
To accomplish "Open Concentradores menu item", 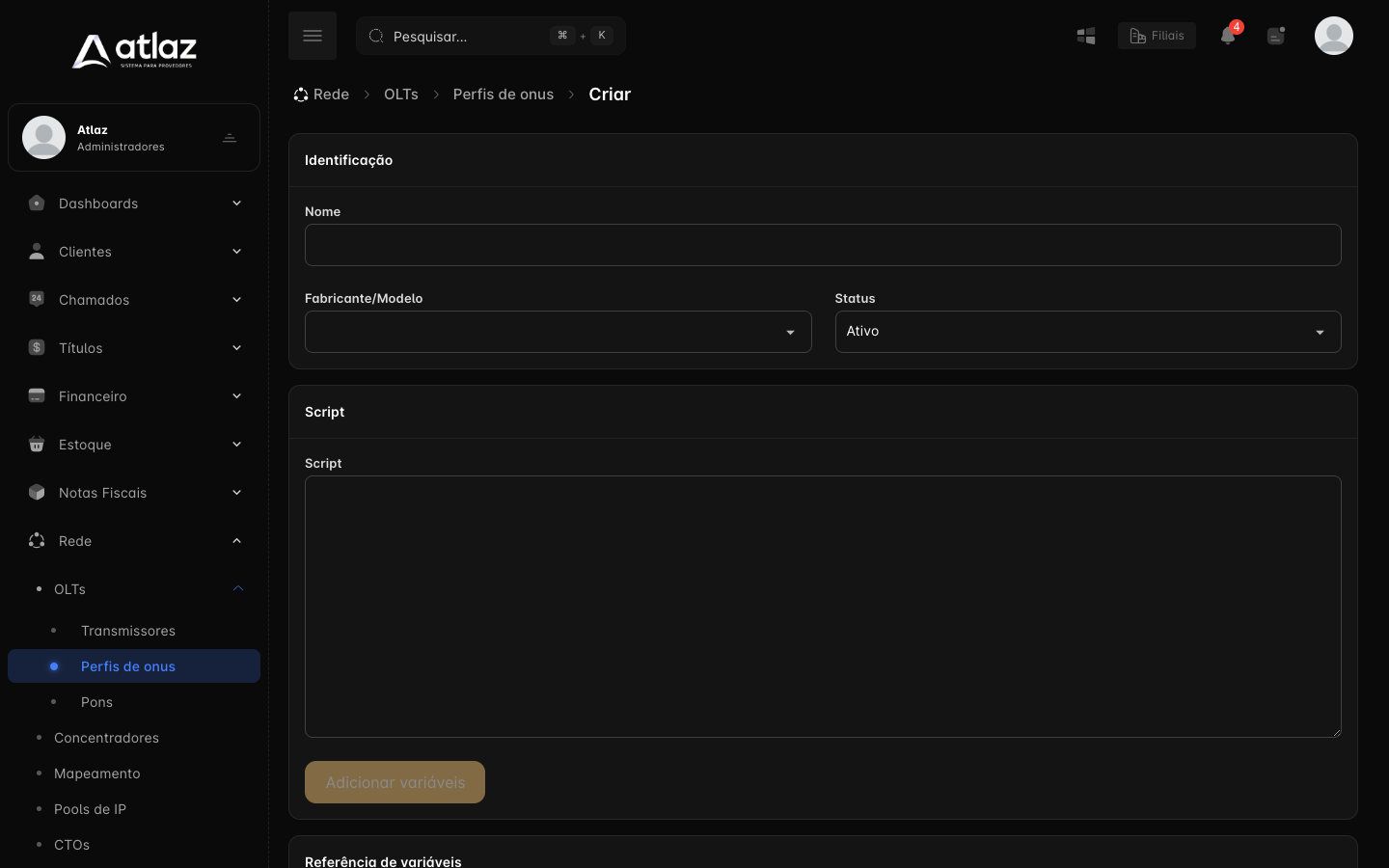I will coord(134,738).
